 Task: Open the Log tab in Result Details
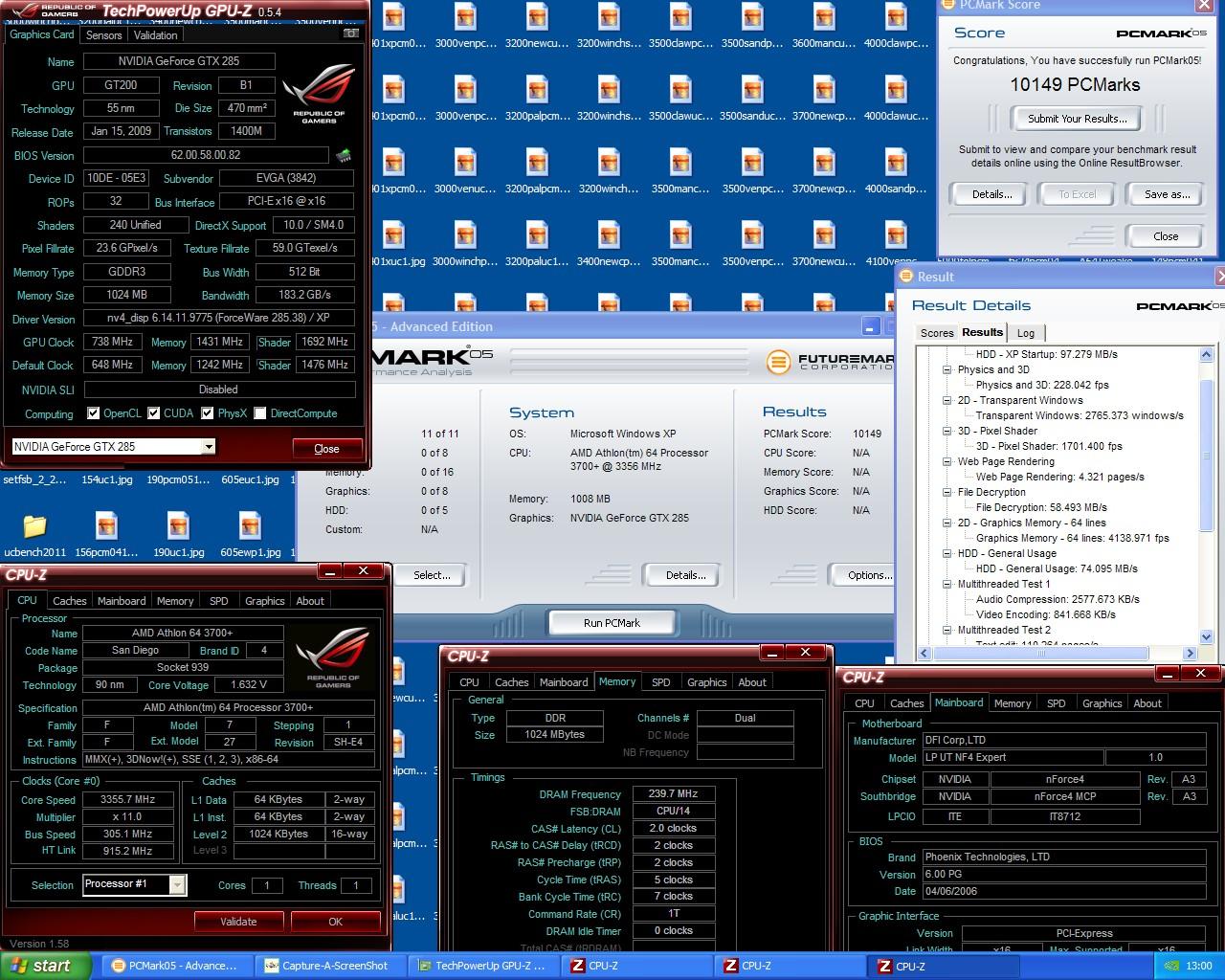tap(1025, 333)
